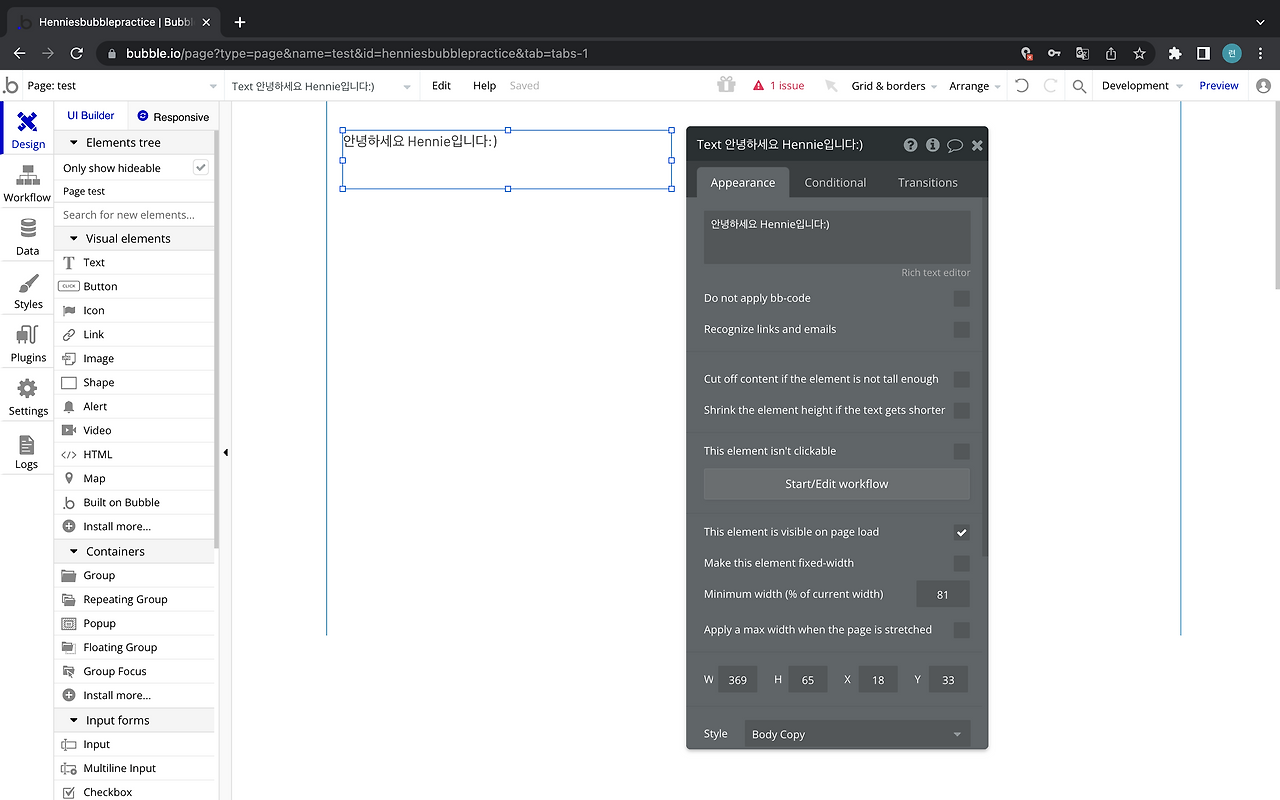This screenshot has width=1280, height=800.
Task: Click the Search for new elements field
Action: [135, 214]
